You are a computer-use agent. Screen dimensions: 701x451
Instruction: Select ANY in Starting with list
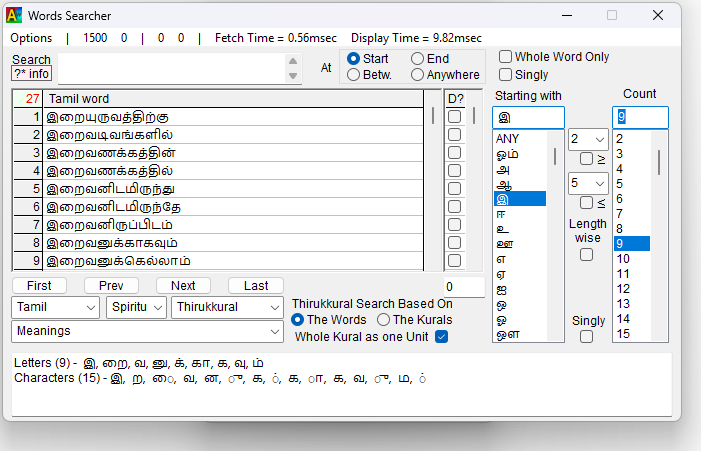[520, 139]
